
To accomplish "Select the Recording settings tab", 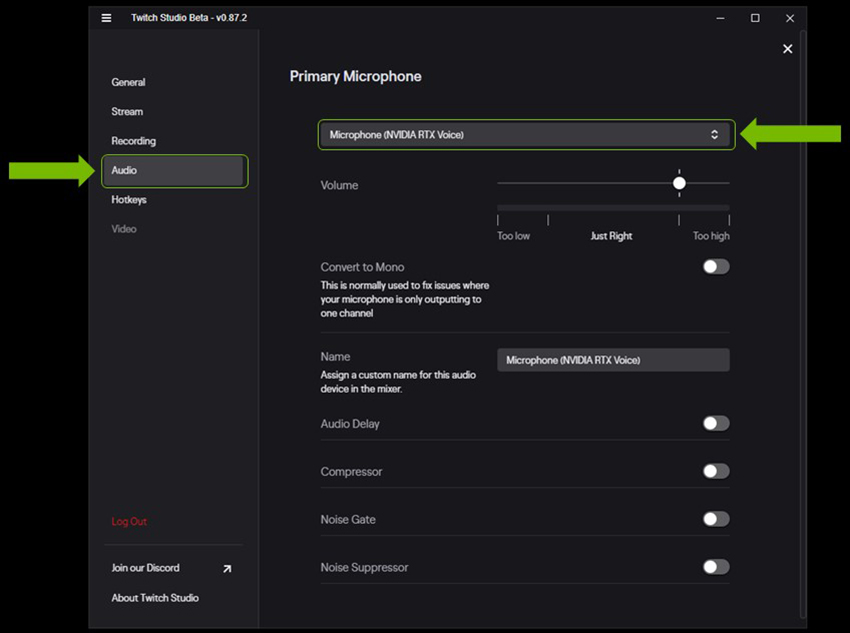I will 134,141.
